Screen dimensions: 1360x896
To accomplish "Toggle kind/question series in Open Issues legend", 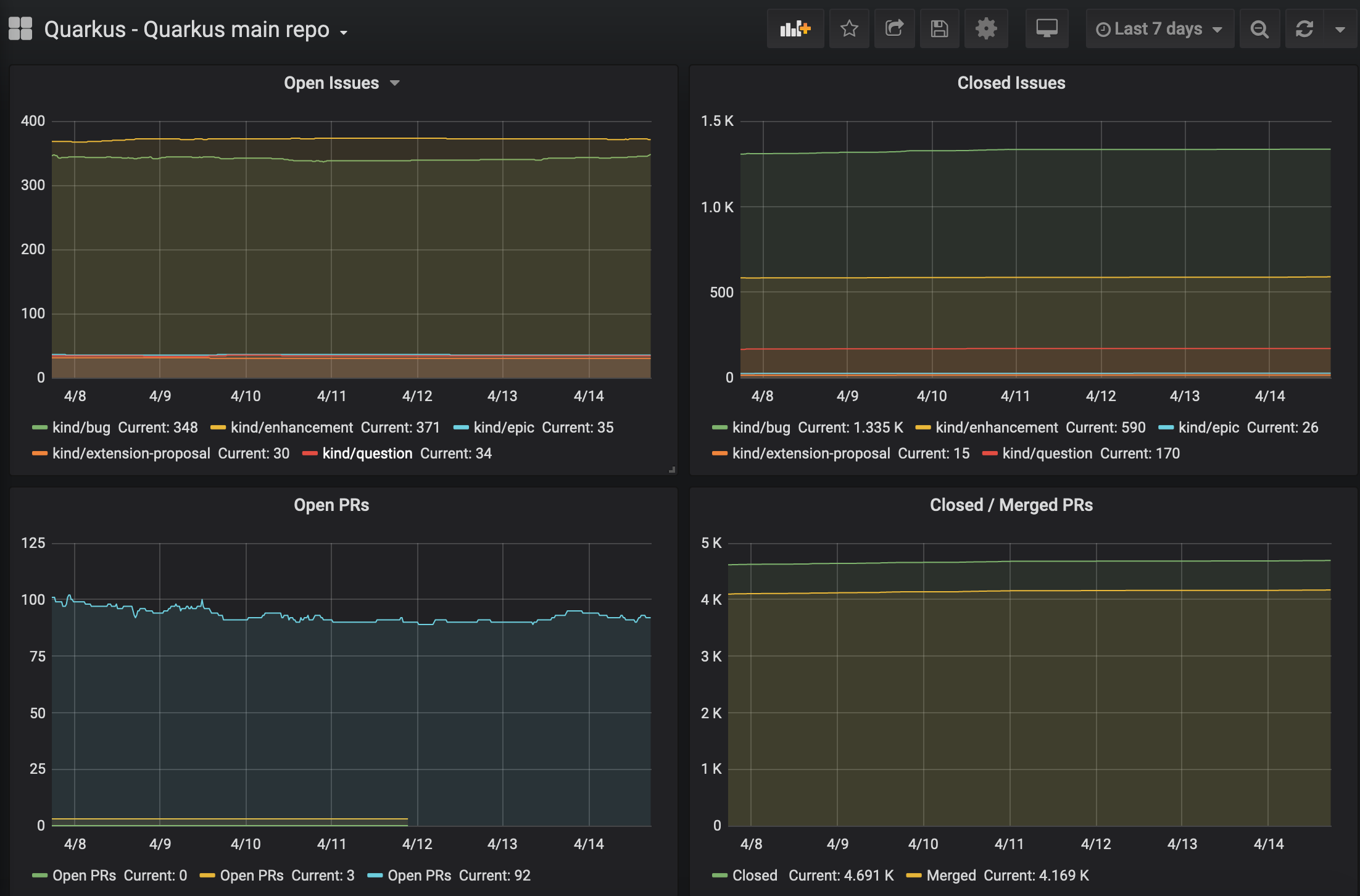I will click(x=367, y=454).
